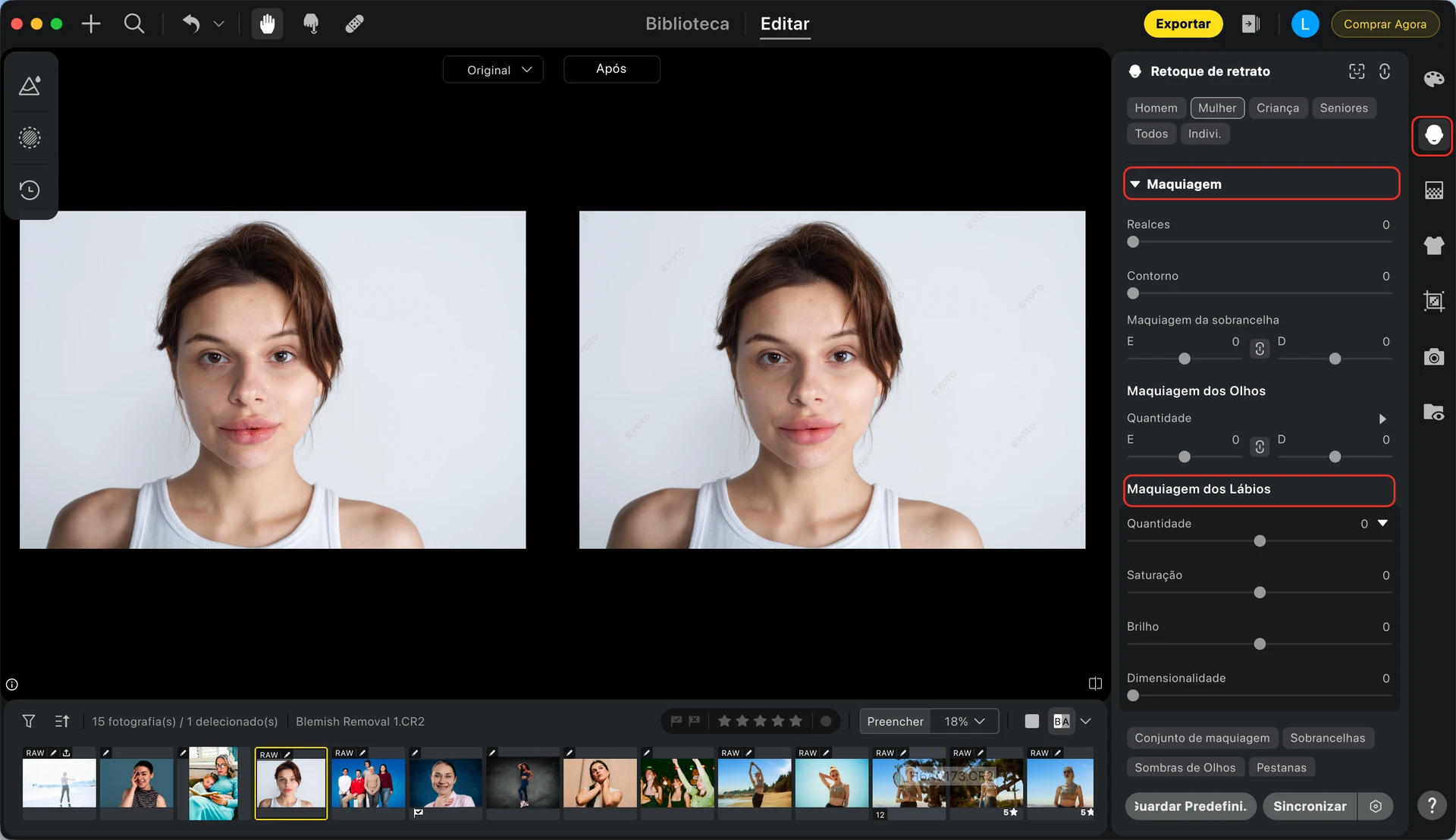Click the face detection scan icon
Screen dimensions: 1456x840
pos(1357,71)
